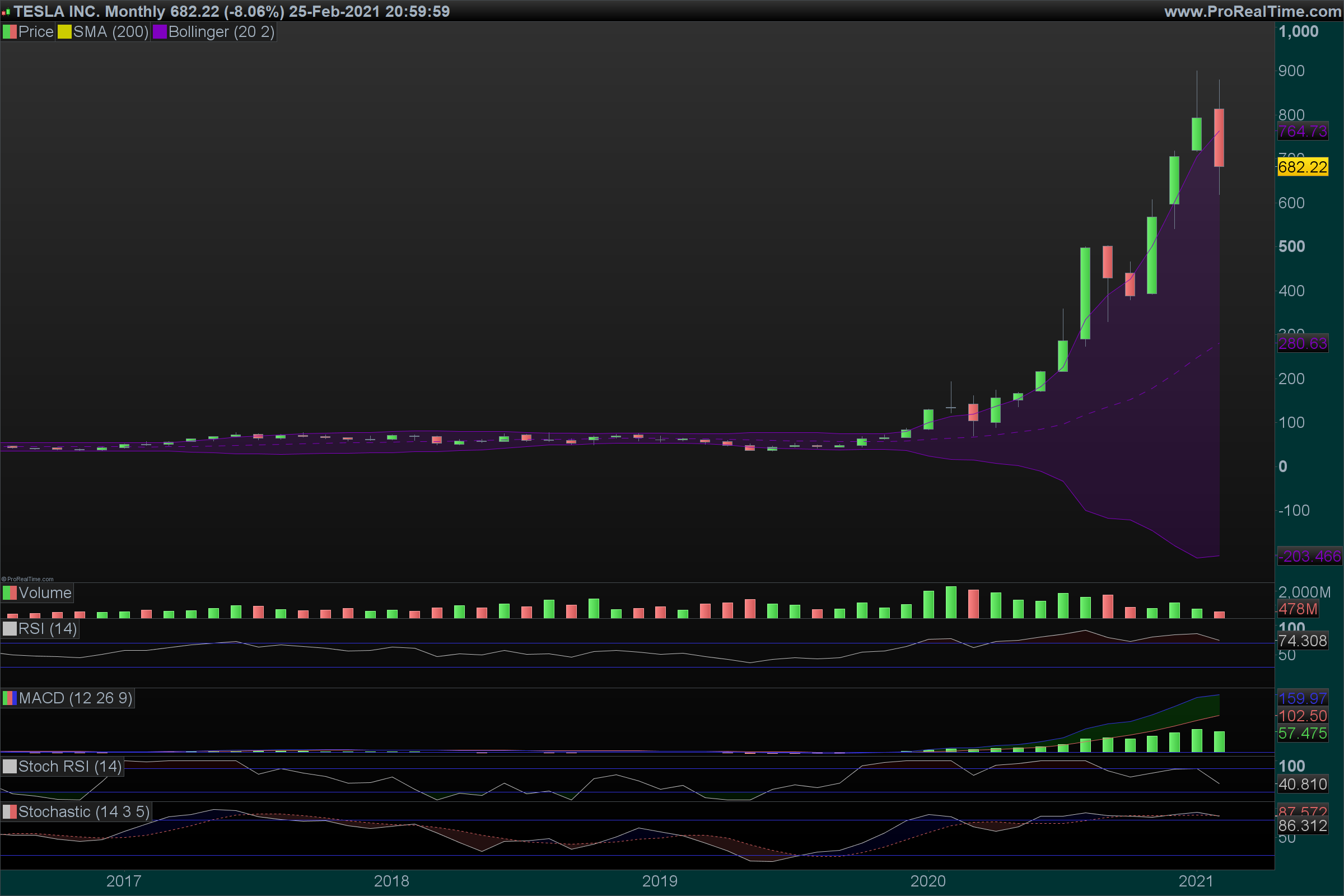Viewport: 1344px width, 896px height.
Task: Click the Volume panel legend icon
Action: [x=9, y=592]
